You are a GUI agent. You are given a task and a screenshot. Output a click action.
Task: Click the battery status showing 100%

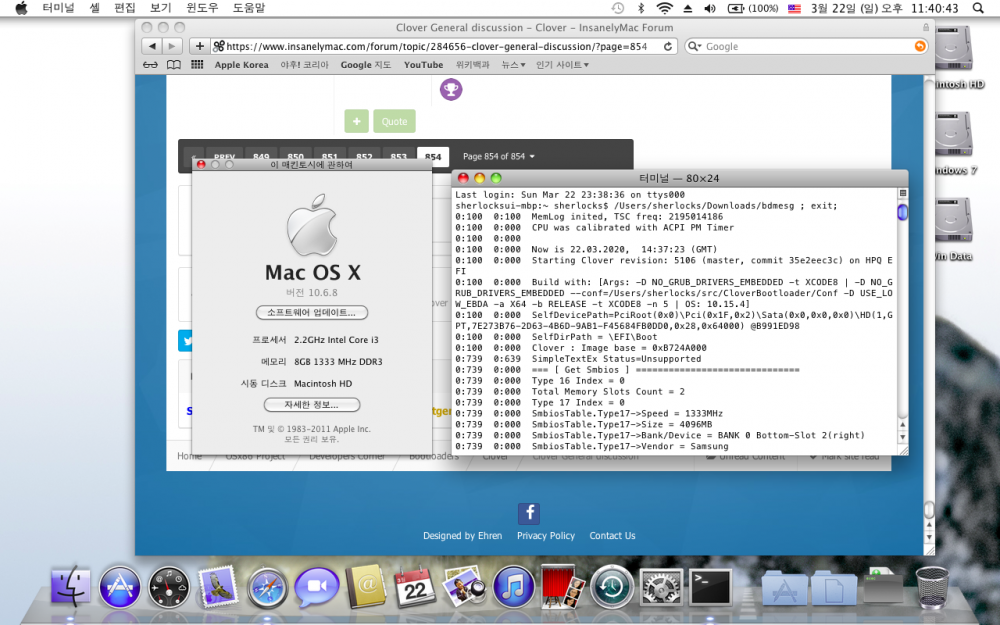click(x=753, y=8)
